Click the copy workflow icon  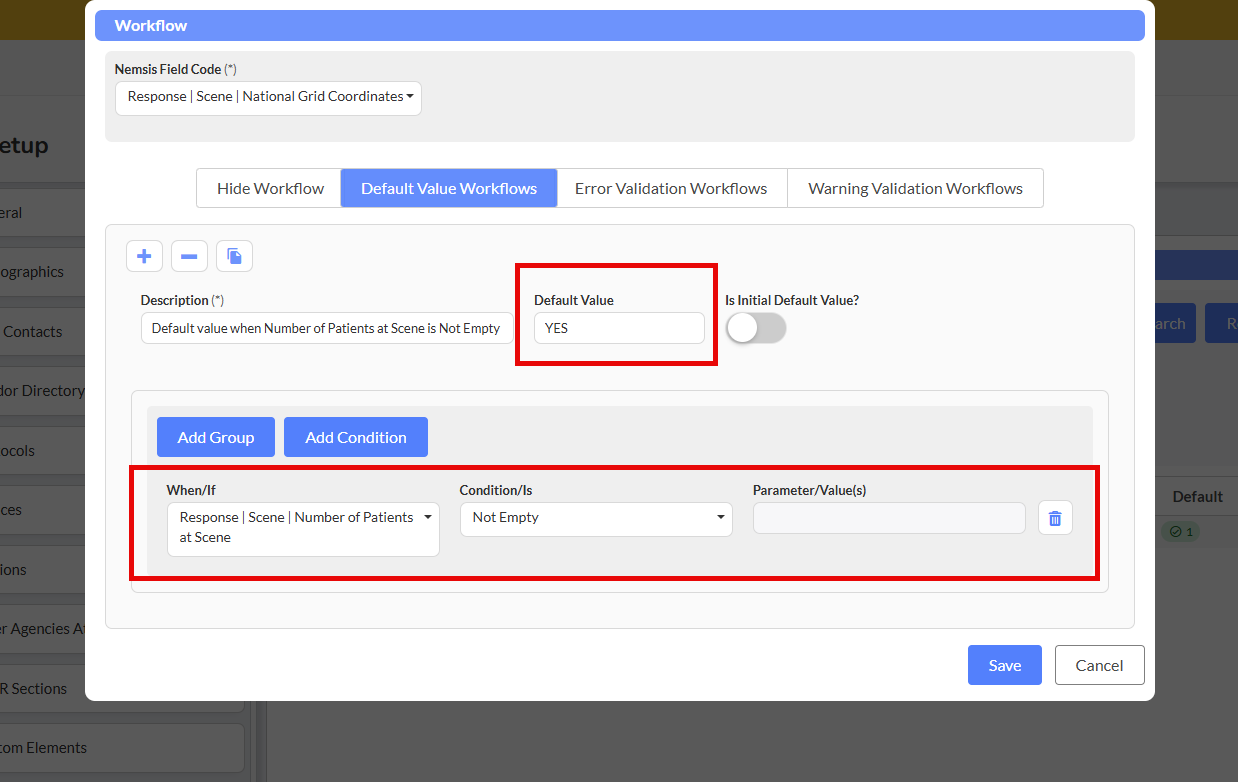[234, 256]
